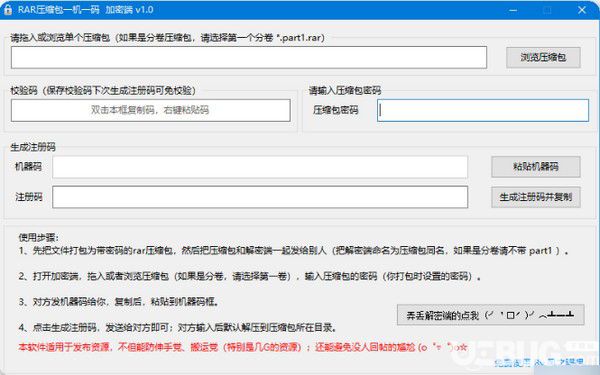Click the 校验码 checksum field
The image size is (600, 375).
coord(150,110)
